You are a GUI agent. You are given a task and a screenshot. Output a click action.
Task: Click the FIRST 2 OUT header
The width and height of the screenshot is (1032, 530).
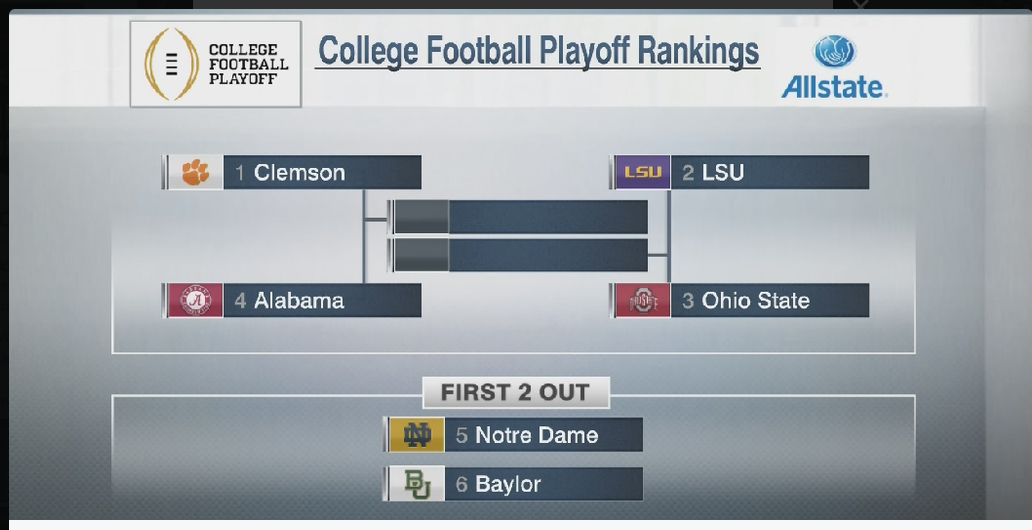point(515,392)
